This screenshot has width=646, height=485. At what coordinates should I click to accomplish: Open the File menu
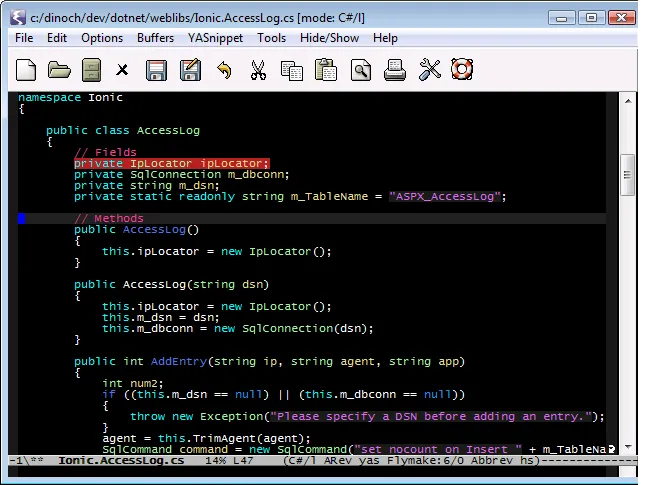24,38
